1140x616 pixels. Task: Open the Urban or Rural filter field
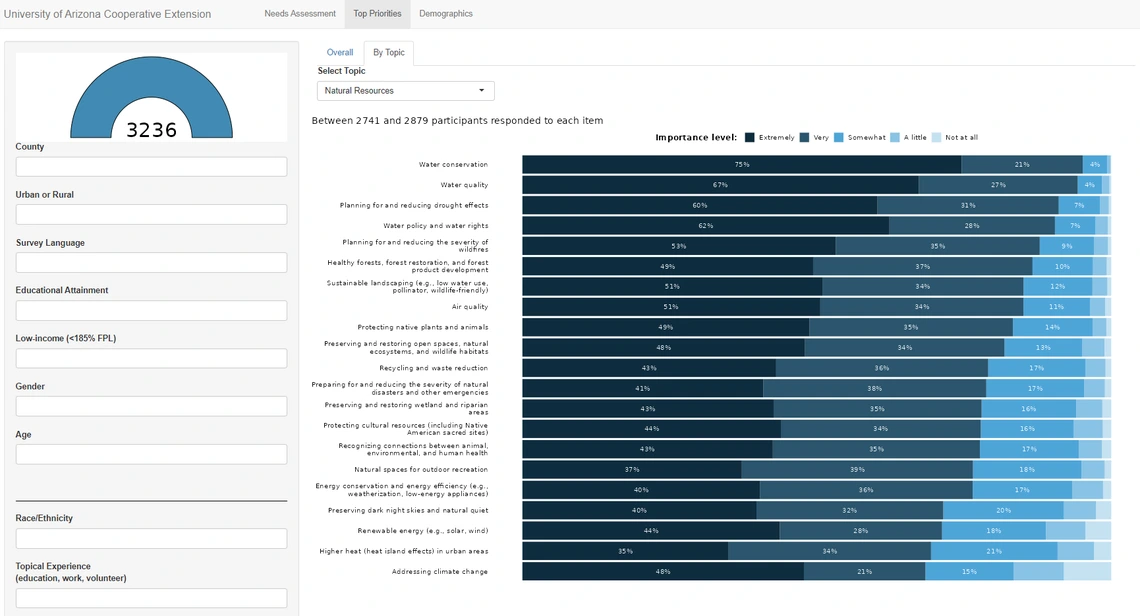(151, 215)
